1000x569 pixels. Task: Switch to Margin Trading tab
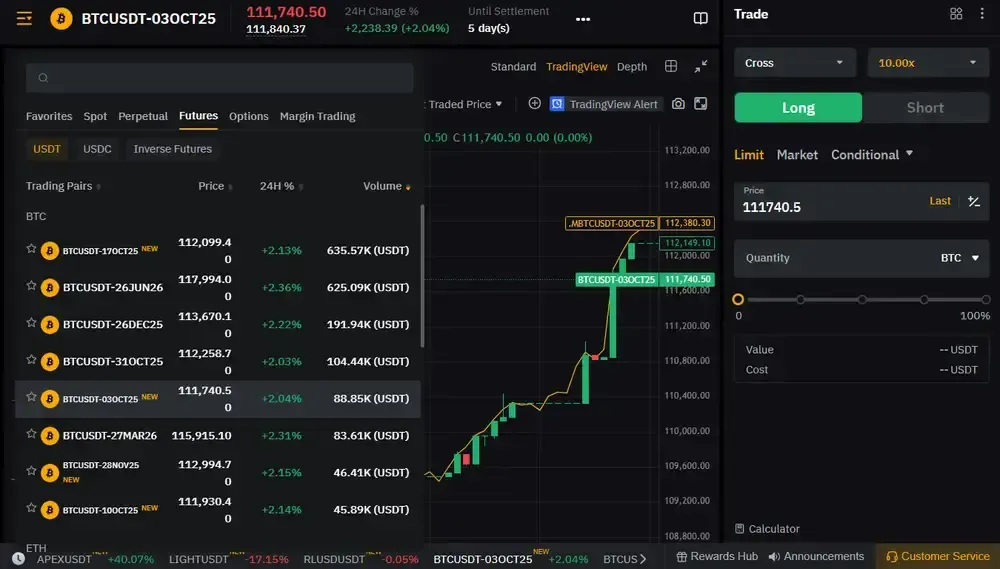(318, 116)
